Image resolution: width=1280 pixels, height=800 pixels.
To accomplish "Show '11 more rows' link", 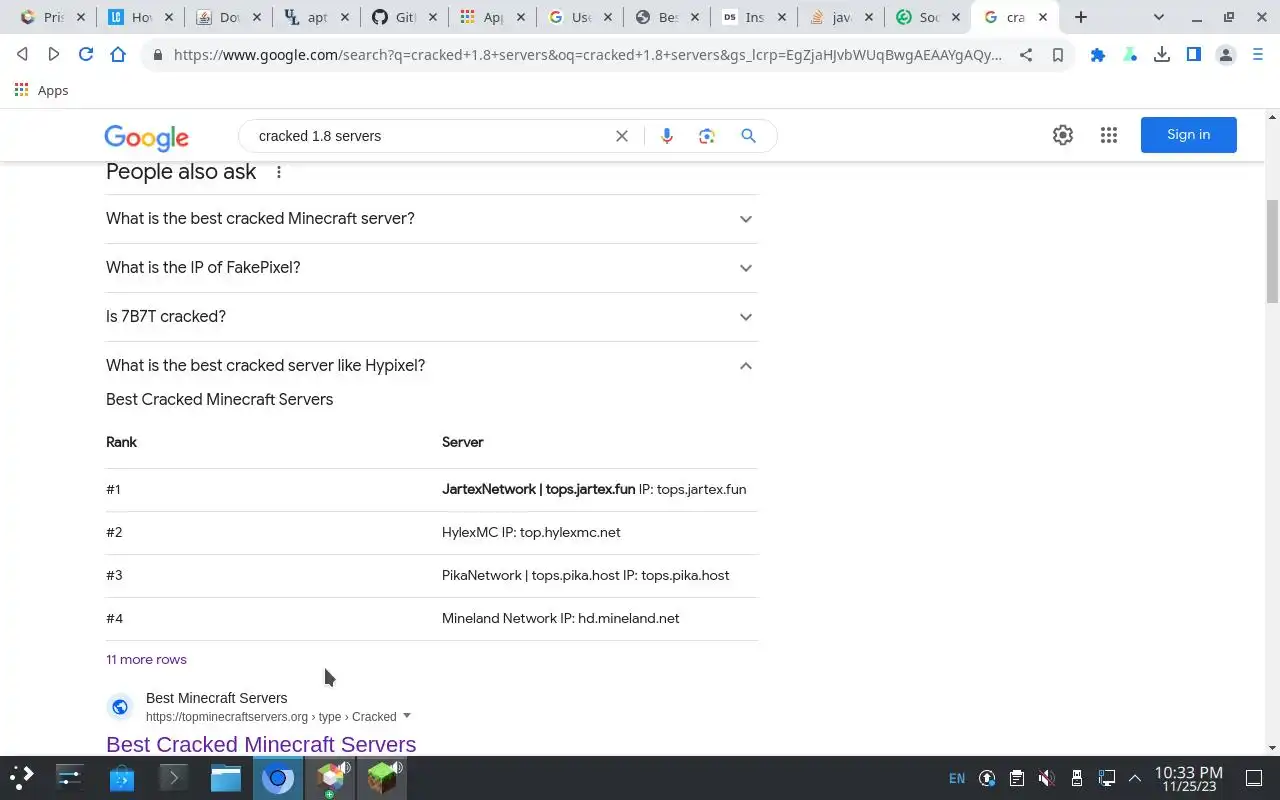I will [x=146, y=659].
